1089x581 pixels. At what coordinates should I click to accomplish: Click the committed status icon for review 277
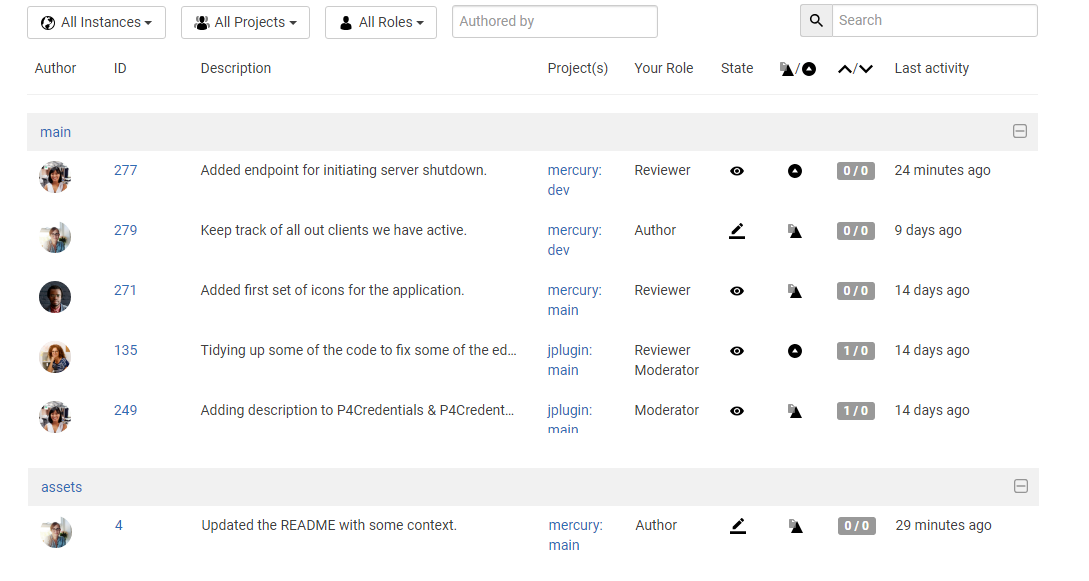(x=795, y=170)
